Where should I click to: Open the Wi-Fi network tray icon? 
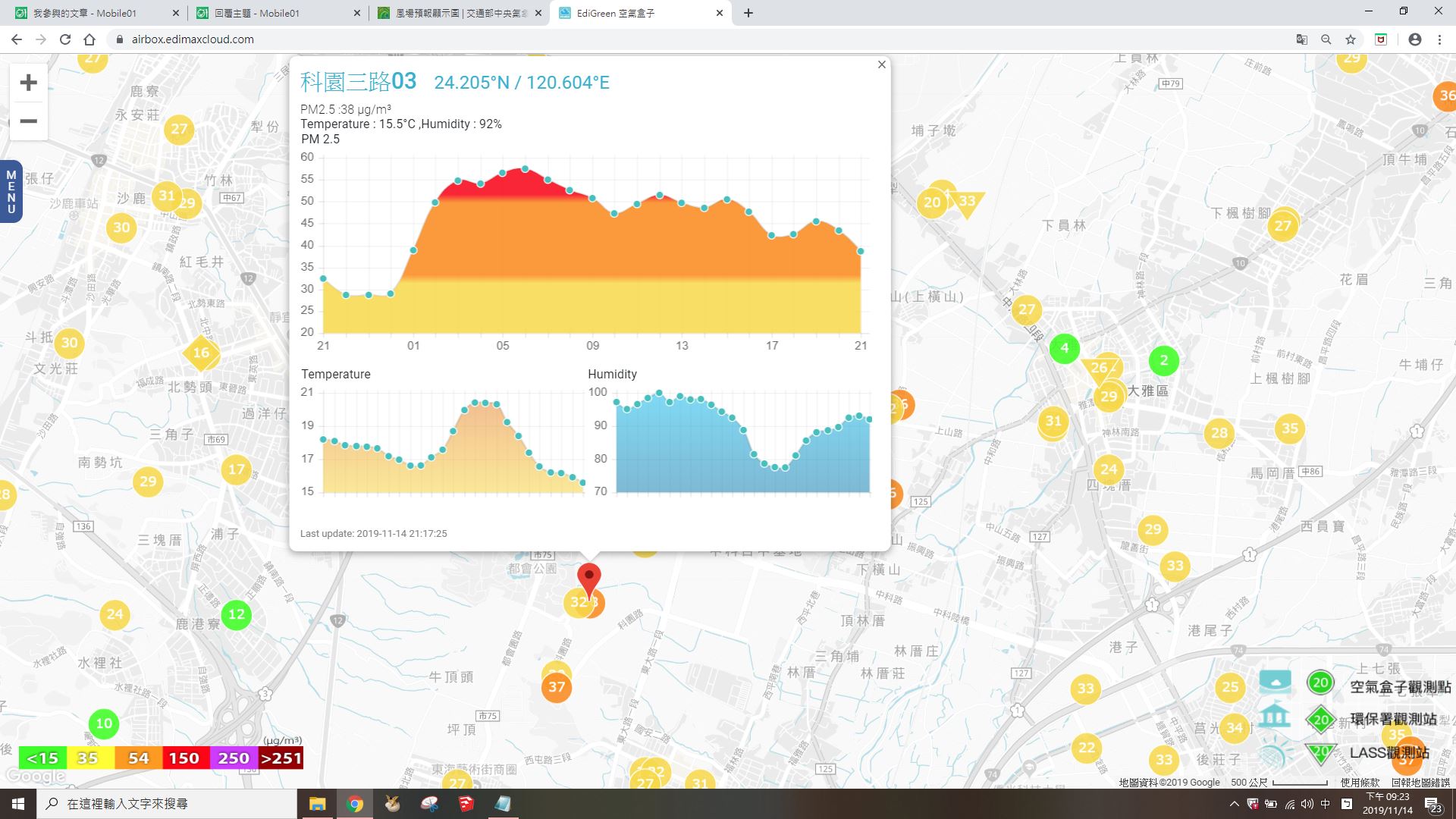pos(1289,804)
